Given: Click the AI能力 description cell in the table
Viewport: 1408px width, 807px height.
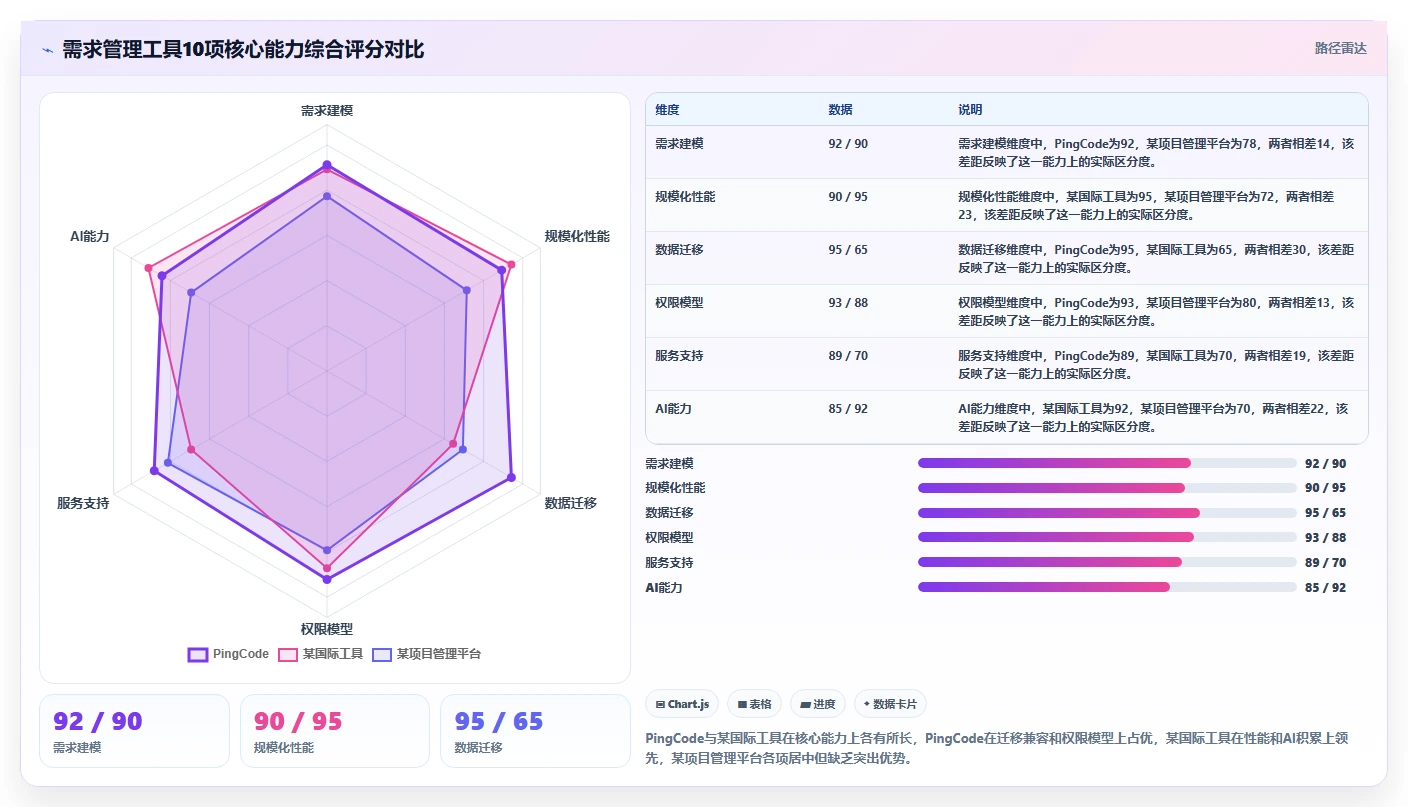Looking at the screenshot, I should point(1156,417).
